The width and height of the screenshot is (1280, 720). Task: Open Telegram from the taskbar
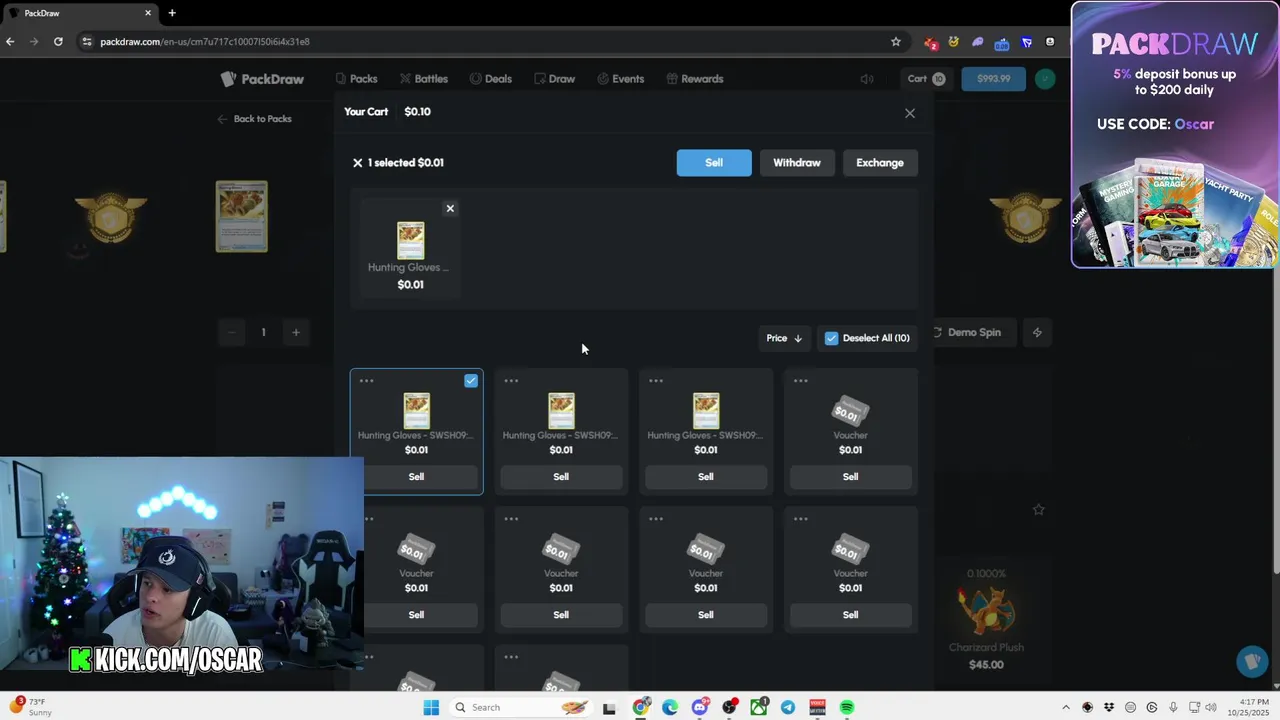pyautogui.click(x=788, y=707)
